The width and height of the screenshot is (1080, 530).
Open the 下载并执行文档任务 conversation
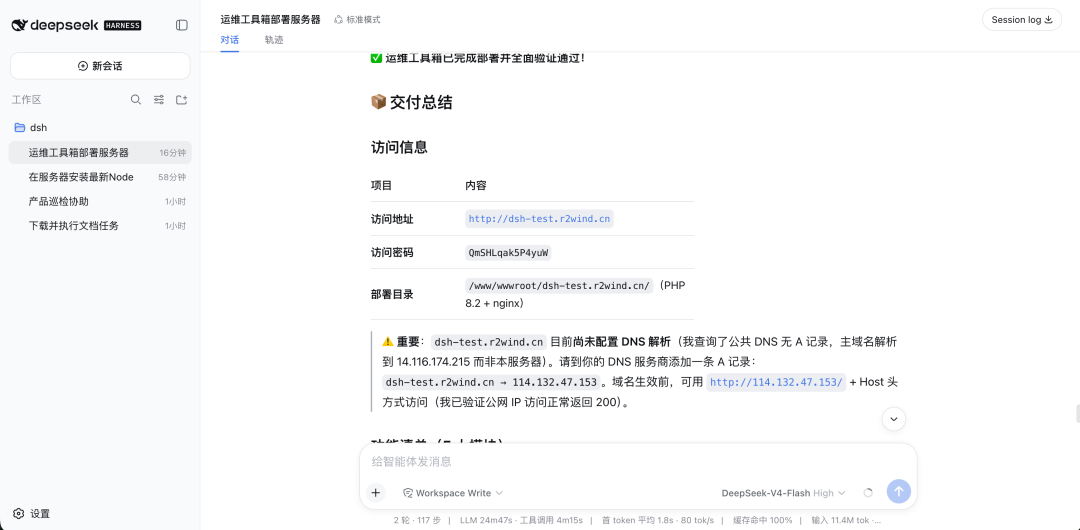click(100, 225)
